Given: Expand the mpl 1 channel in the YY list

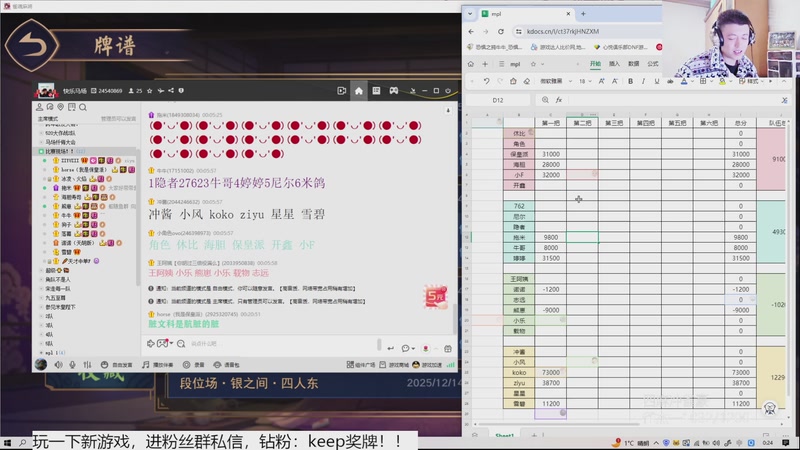Looking at the screenshot, I should click(x=41, y=353).
